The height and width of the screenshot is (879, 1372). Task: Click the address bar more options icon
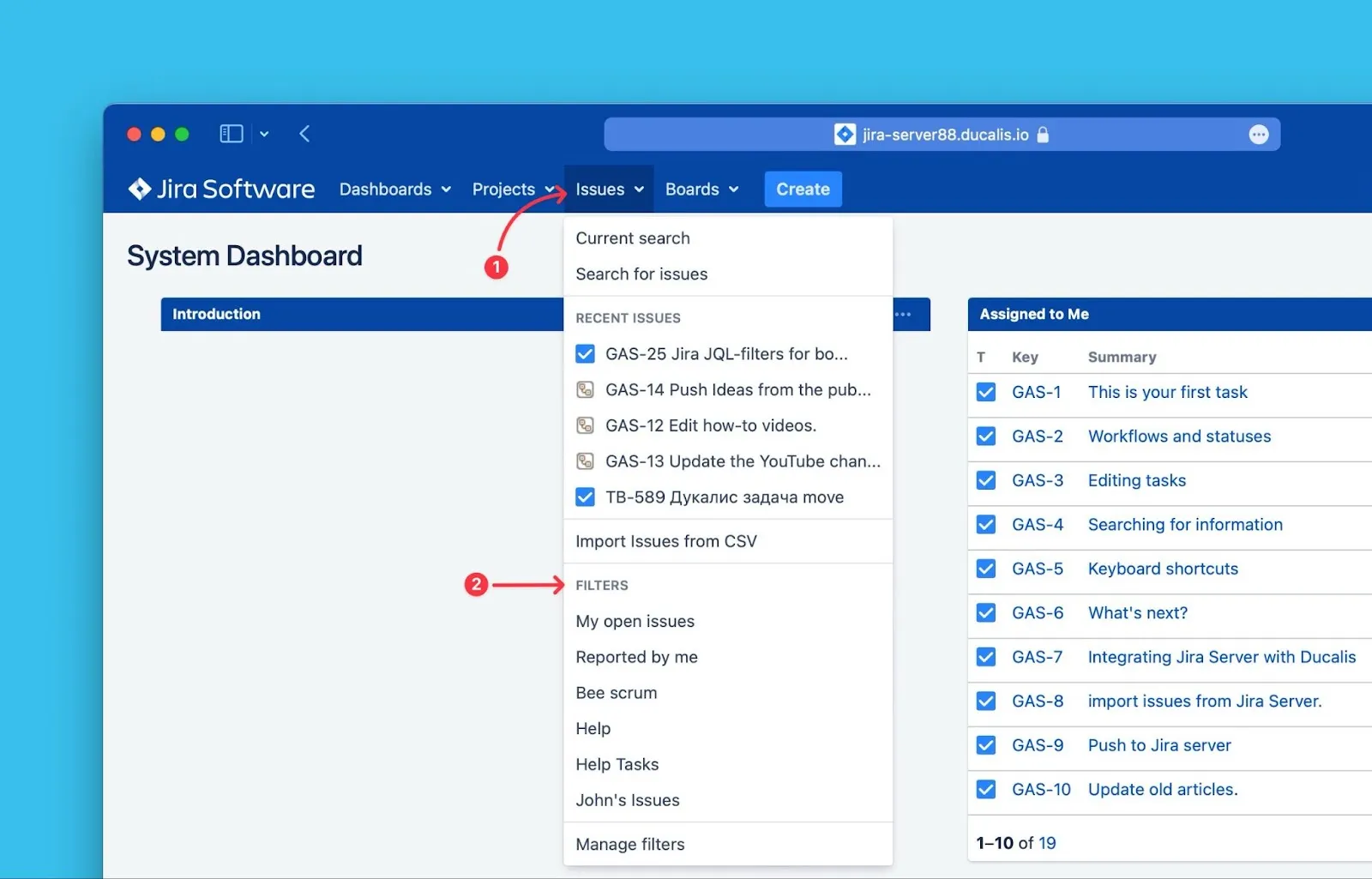[1258, 135]
